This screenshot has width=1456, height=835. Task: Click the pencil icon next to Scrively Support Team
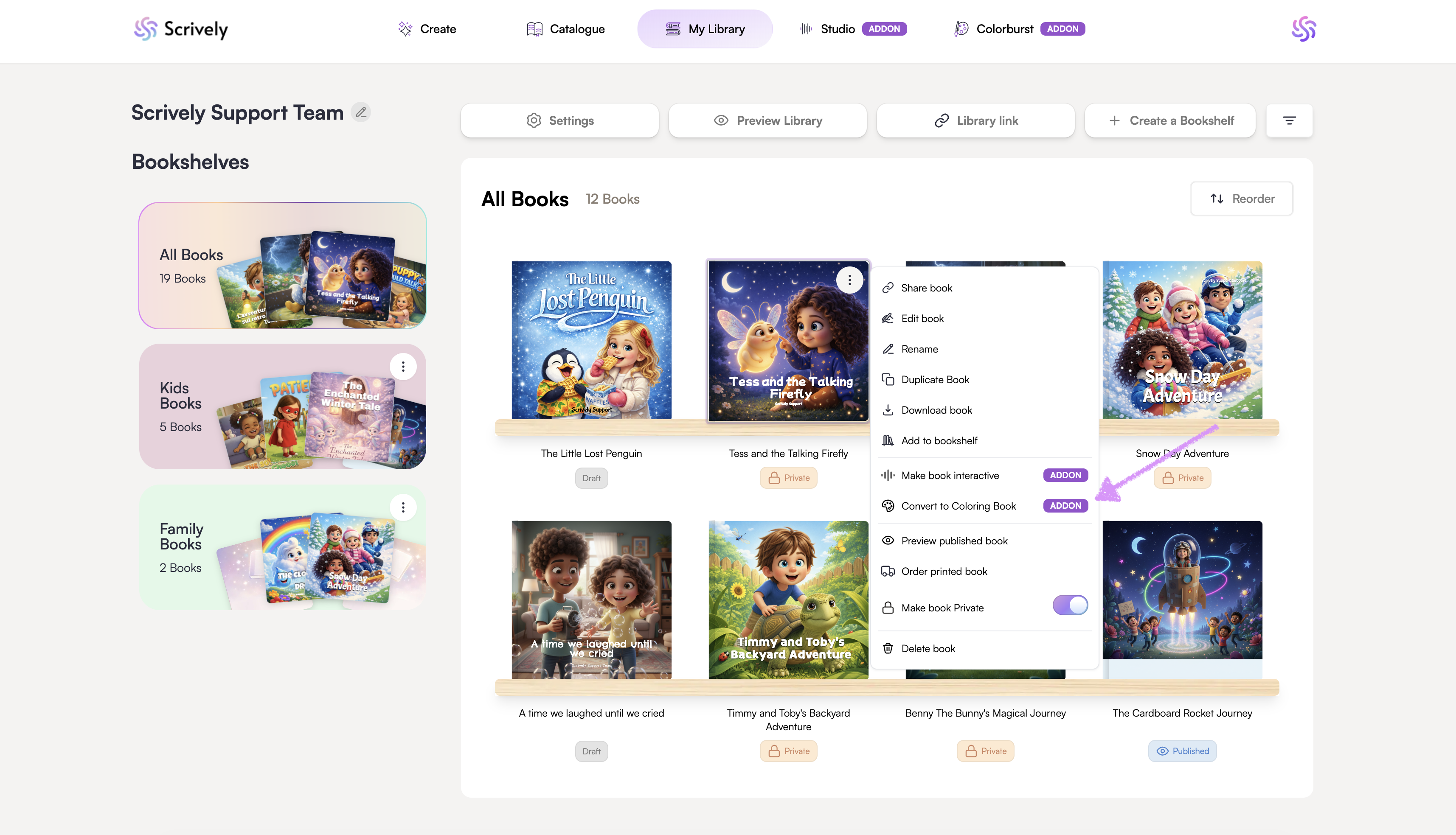(361, 112)
